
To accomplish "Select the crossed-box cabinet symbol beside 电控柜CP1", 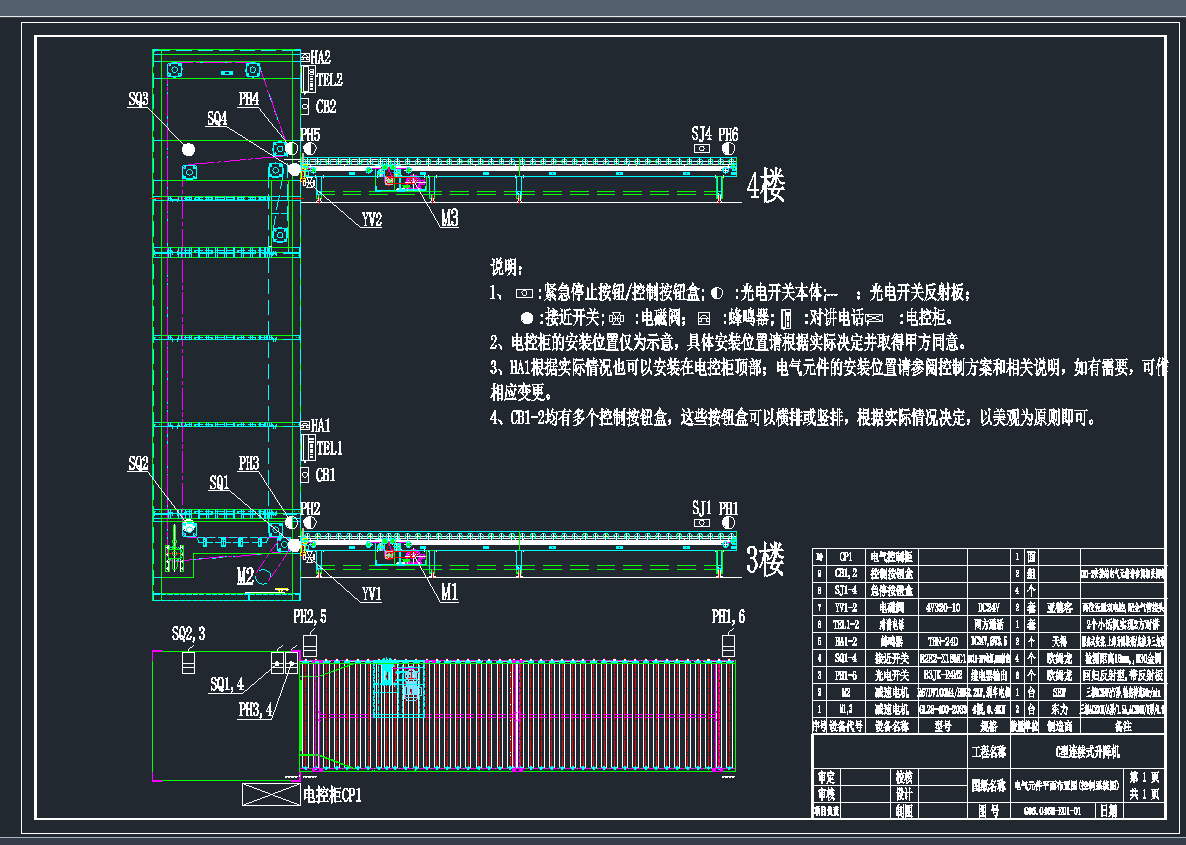I will tap(270, 797).
